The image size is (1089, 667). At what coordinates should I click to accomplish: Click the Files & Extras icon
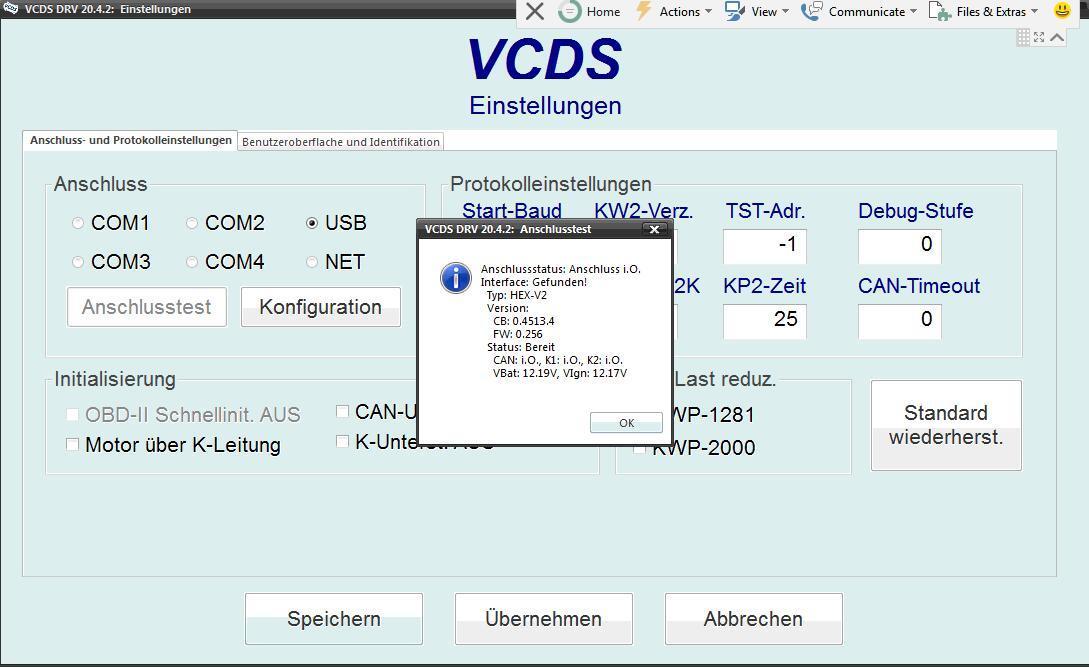[938, 12]
